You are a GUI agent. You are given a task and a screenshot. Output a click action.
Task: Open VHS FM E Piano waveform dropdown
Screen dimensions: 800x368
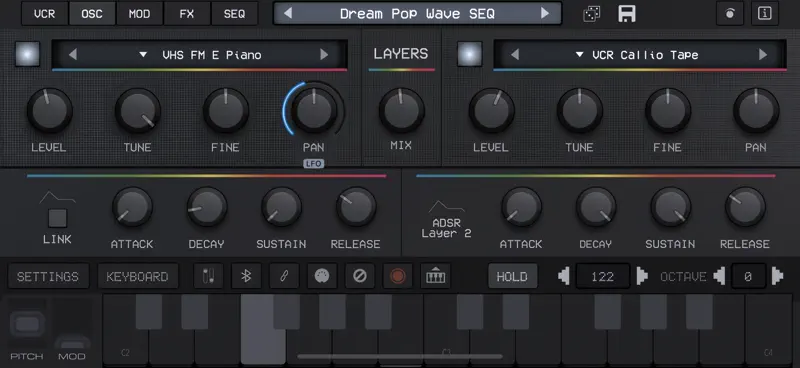coord(200,55)
